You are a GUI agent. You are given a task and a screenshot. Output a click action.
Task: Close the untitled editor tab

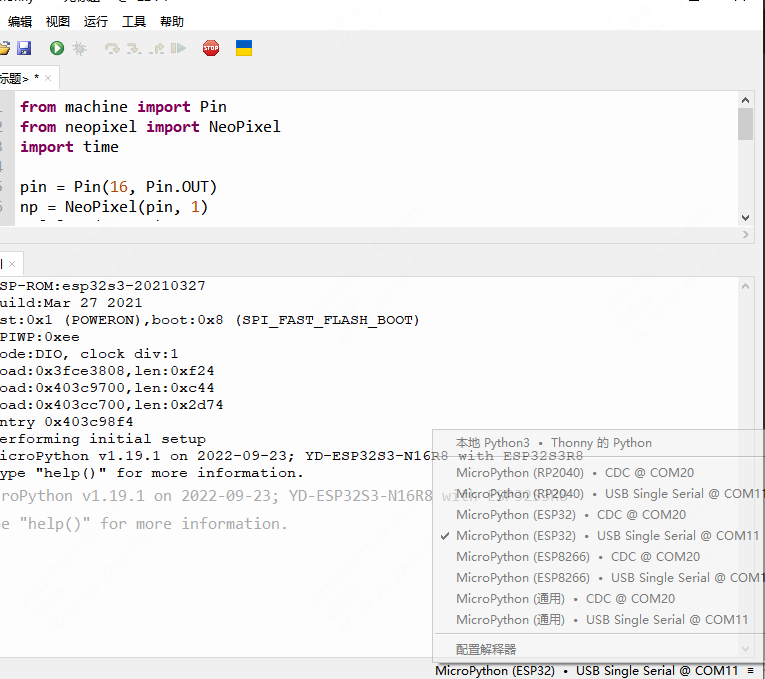point(48,78)
